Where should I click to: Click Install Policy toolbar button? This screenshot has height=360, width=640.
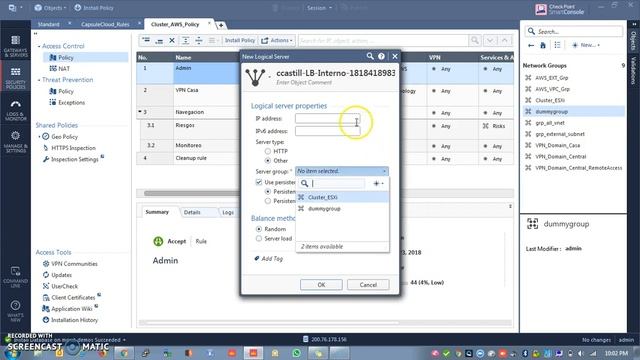pos(240,40)
